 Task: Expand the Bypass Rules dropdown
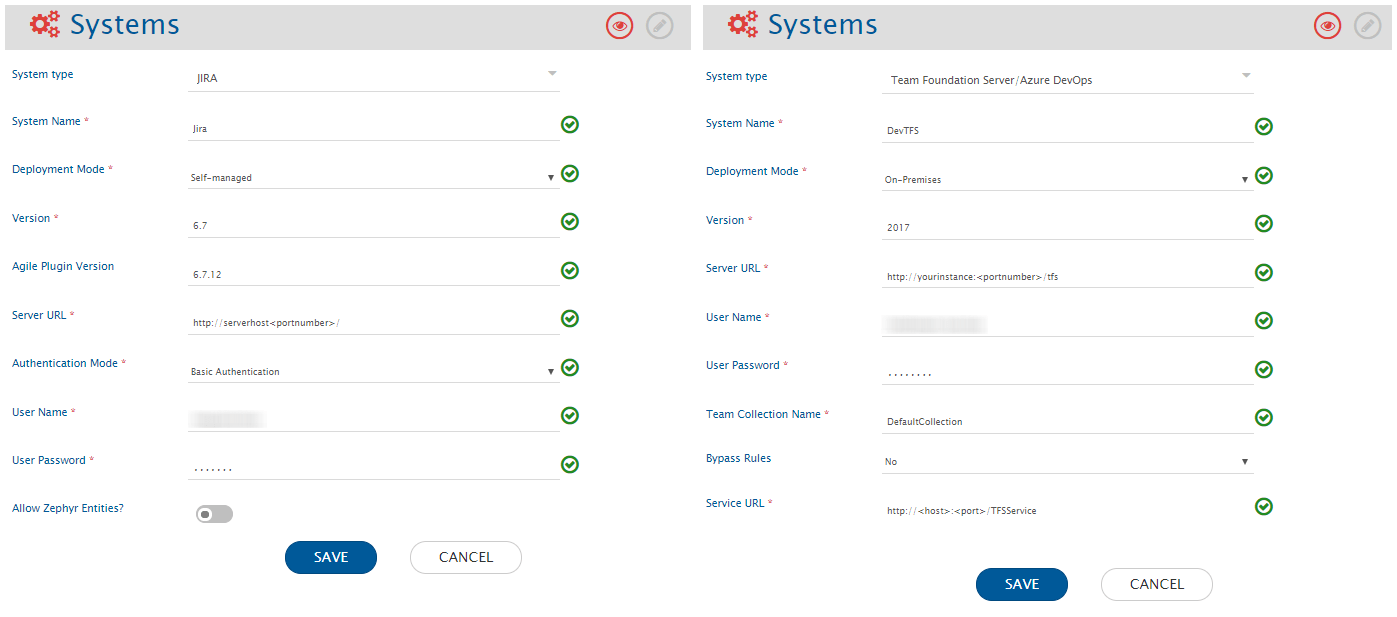coord(1066,462)
